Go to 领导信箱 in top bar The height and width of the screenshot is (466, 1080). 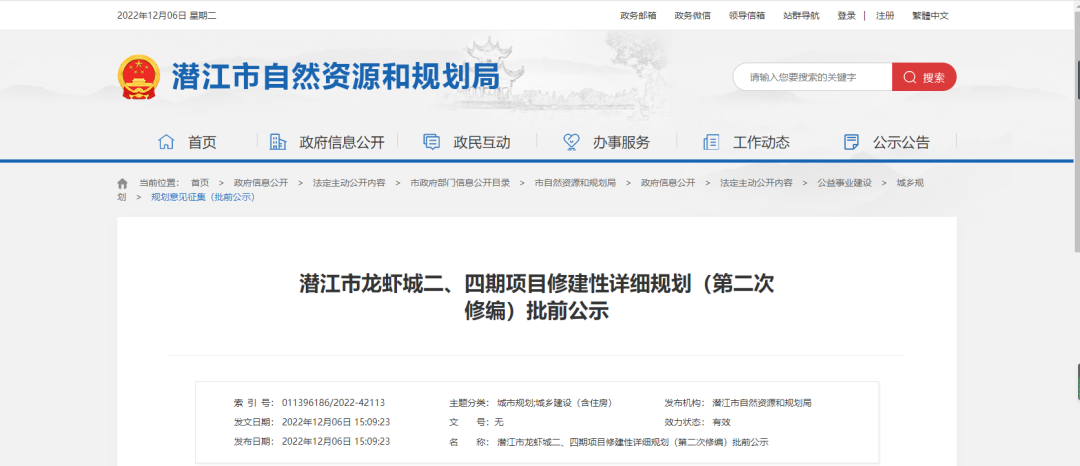pos(746,15)
